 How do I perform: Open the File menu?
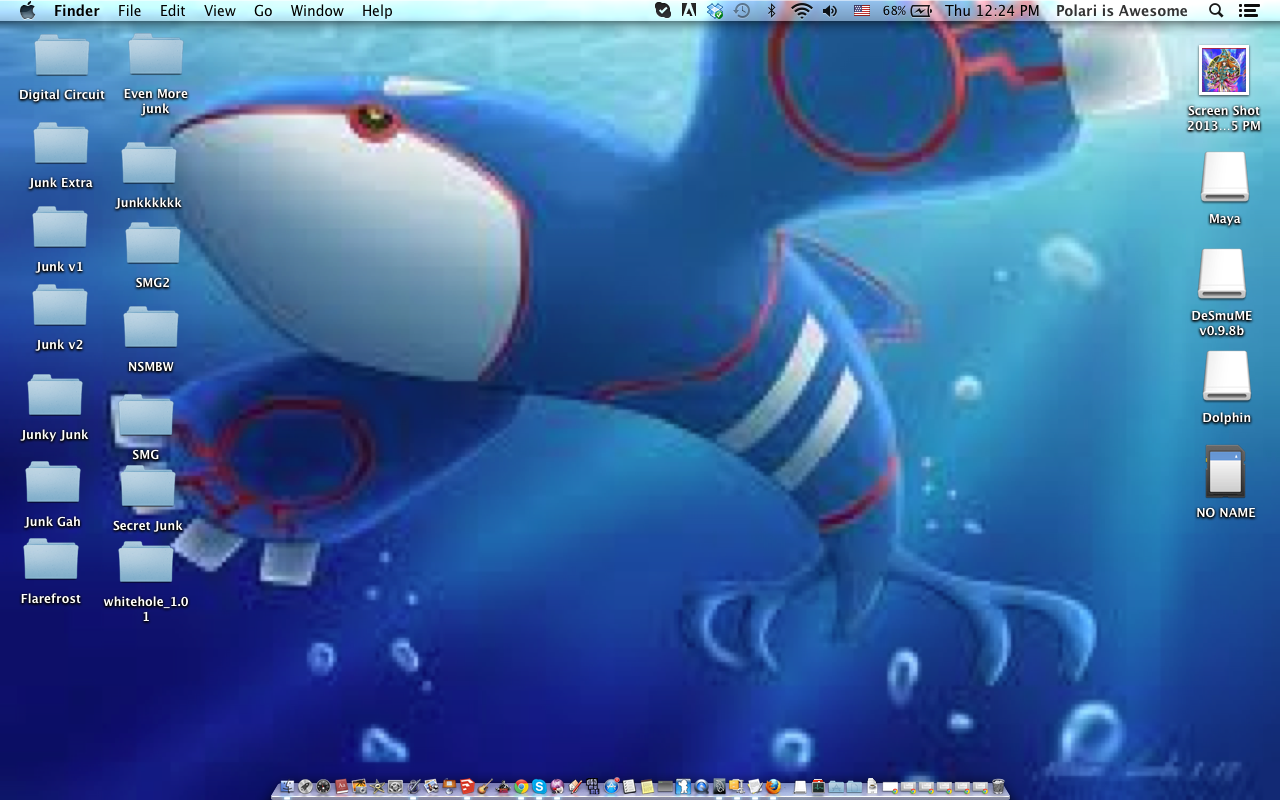coord(129,11)
